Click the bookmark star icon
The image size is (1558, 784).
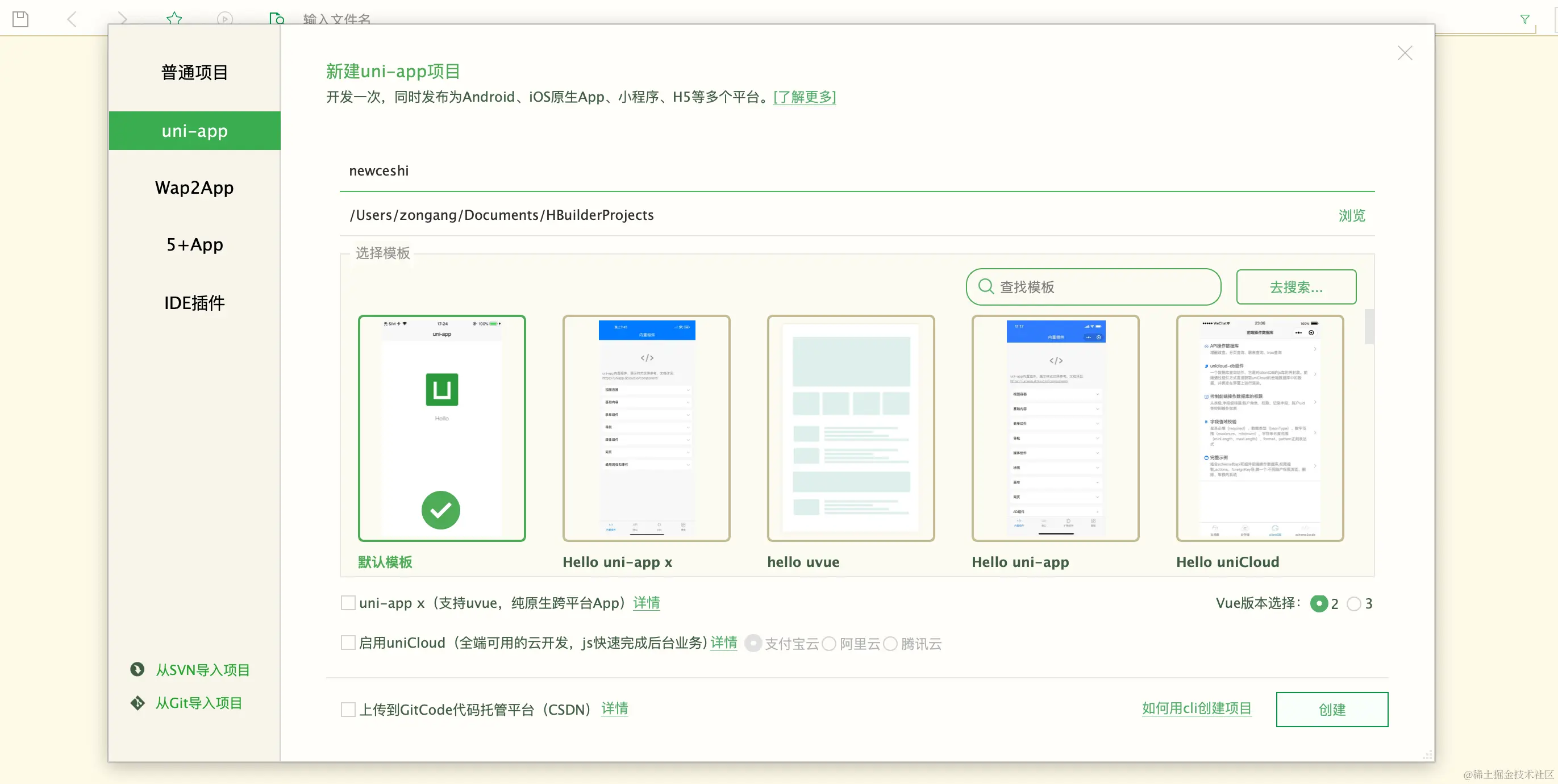tap(174, 18)
